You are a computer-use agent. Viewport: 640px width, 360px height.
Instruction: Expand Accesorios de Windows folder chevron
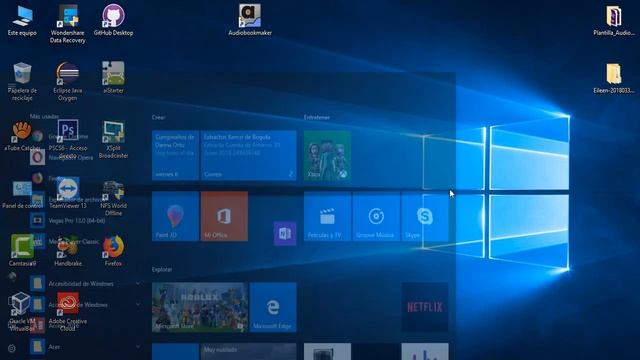pos(138,304)
